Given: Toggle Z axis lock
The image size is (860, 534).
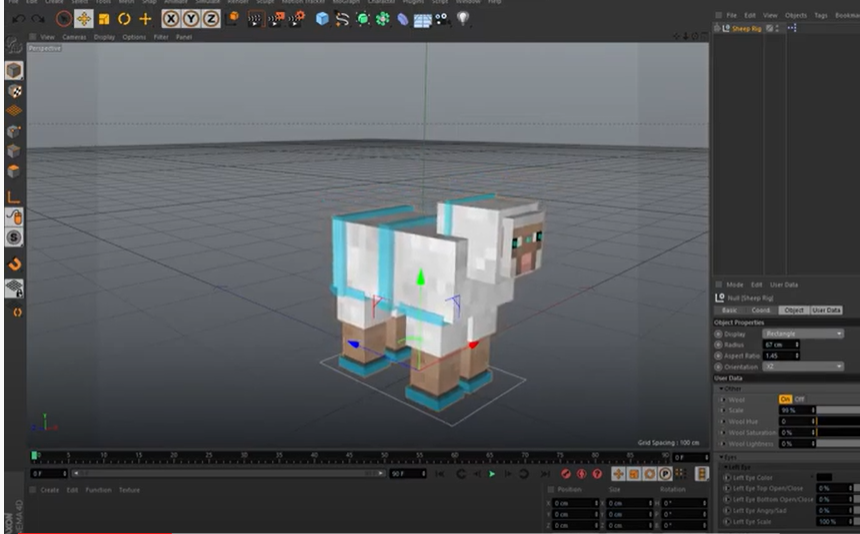Looking at the screenshot, I should point(211,19).
